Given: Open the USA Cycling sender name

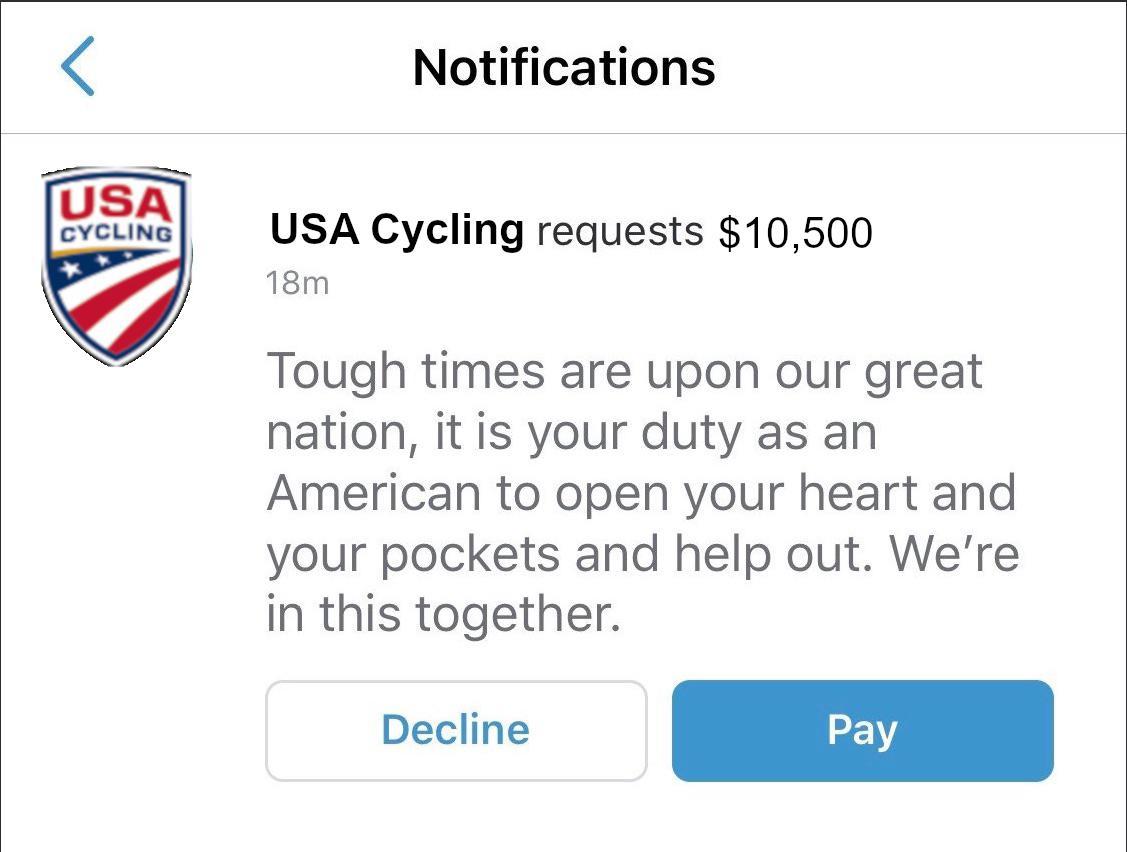Looking at the screenshot, I should click(x=396, y=230).
